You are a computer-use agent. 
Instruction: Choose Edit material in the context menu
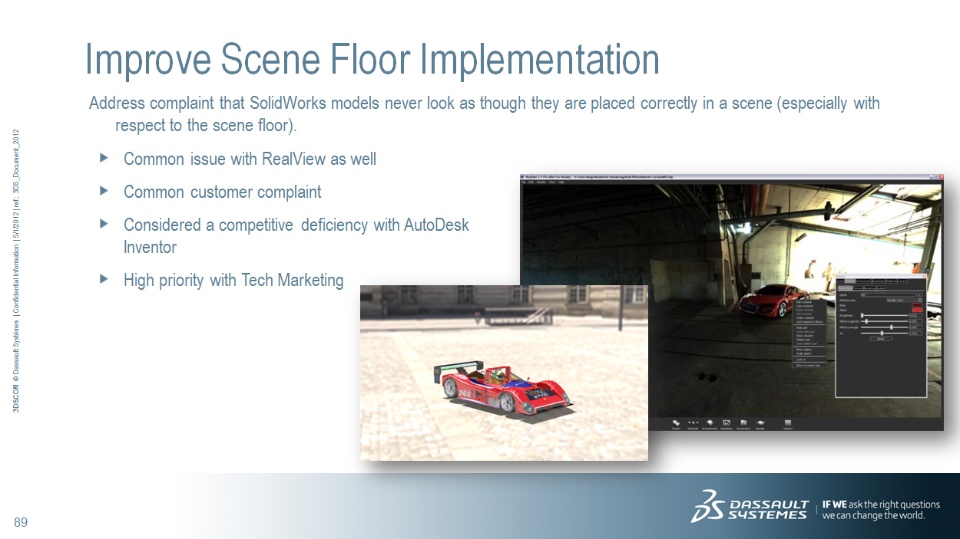pos(804,302)
